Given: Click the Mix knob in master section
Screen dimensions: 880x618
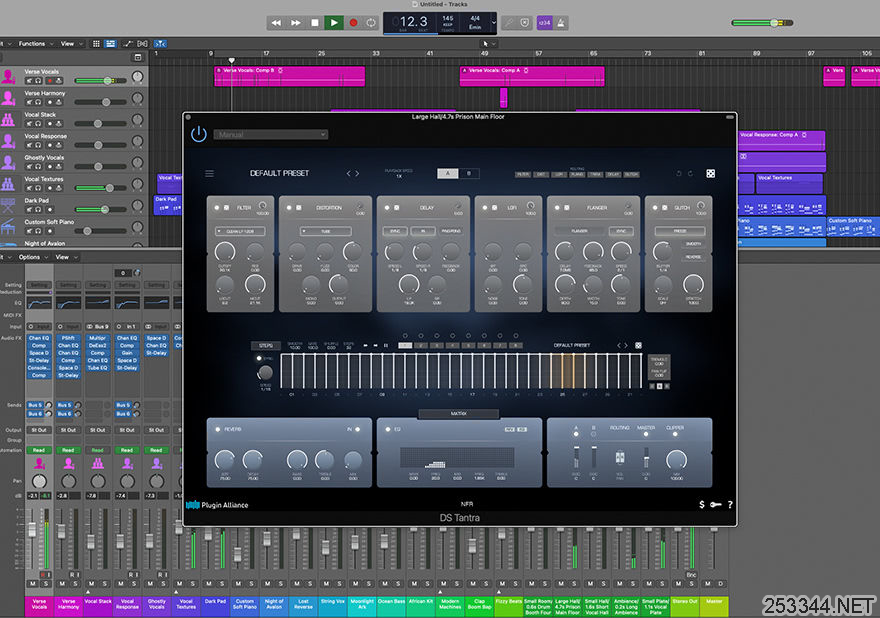Looking at the screenshot, I should (x=676, y=460).
